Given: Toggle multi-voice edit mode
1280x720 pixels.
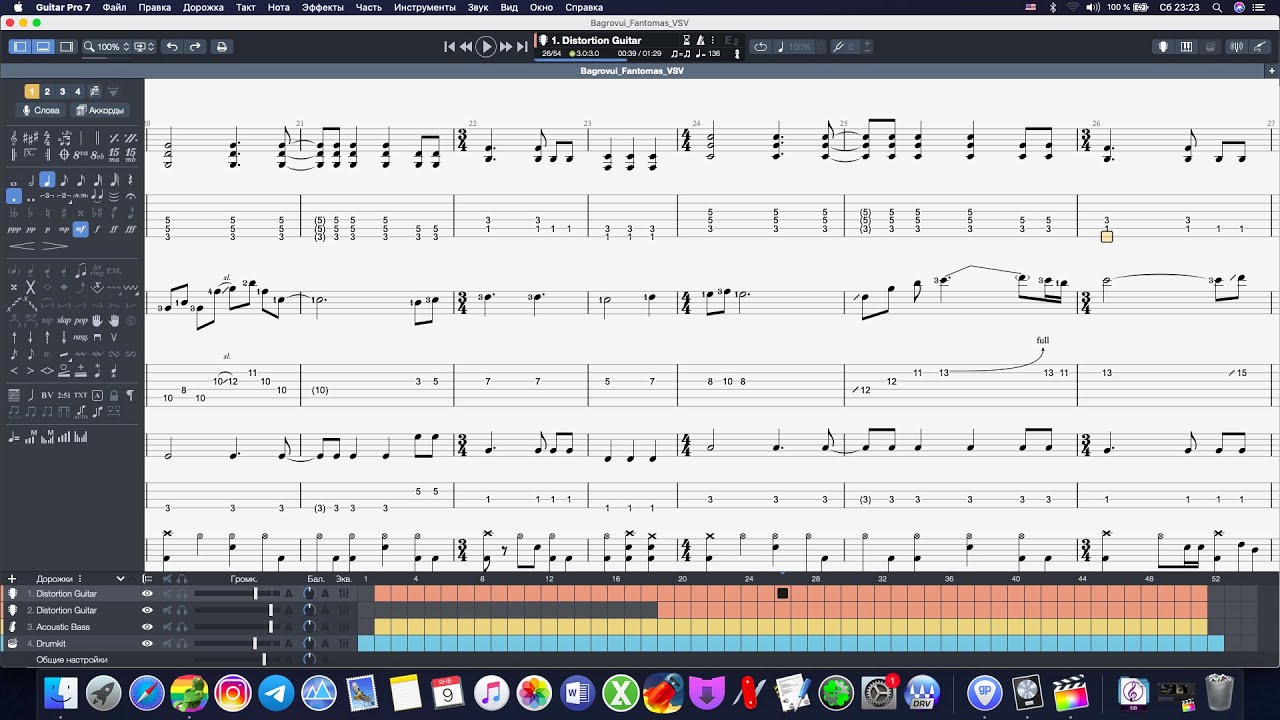Looking at the screenshot, I should pyautogui.click(x=94, y=91).
